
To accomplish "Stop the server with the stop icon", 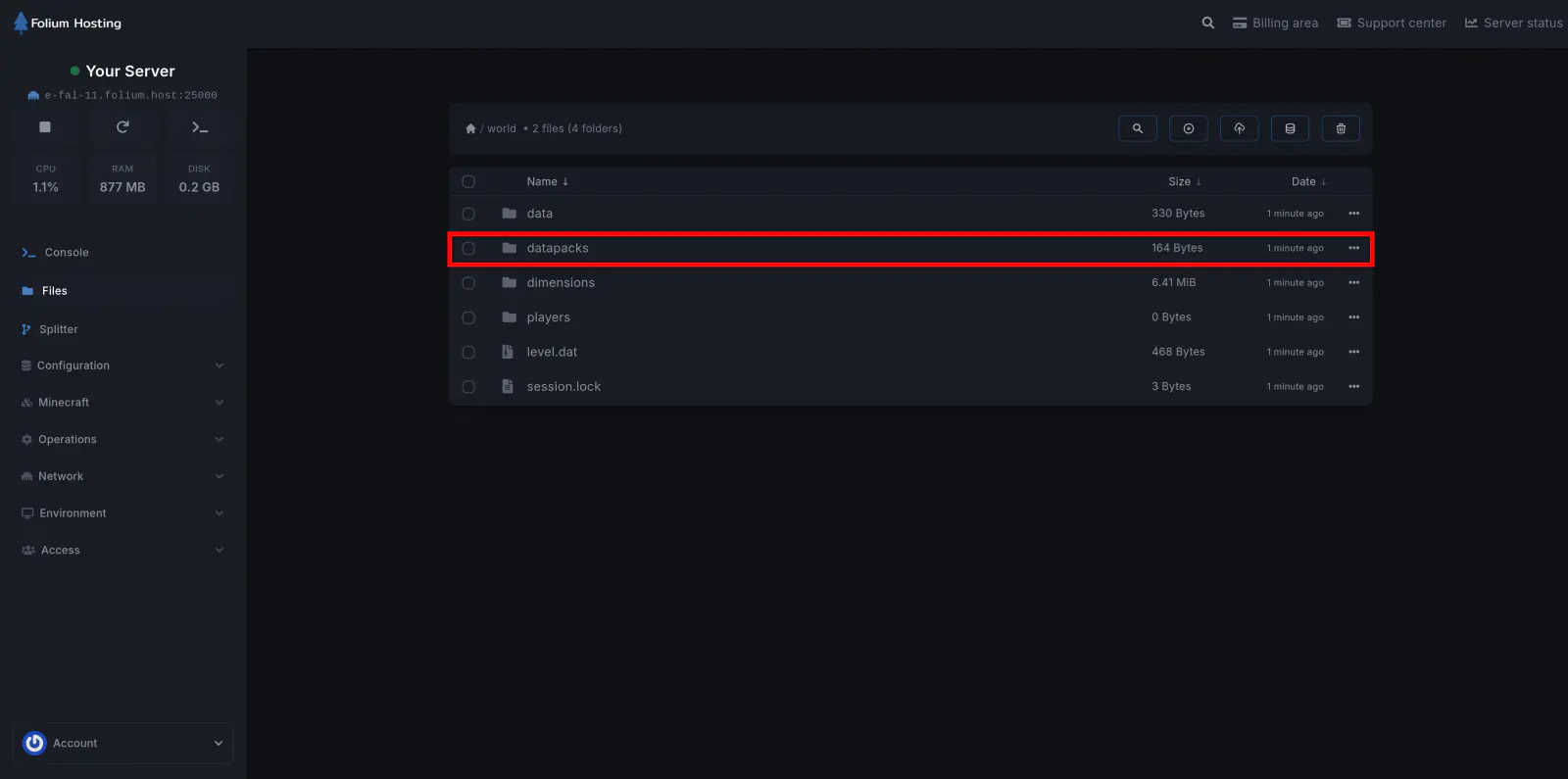I will (x=45, y=127).
